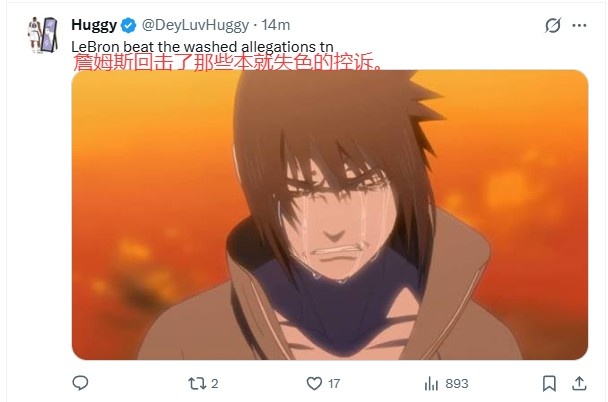
Task: Open the three-dot more options menu
Action: [x=579, y=26]
